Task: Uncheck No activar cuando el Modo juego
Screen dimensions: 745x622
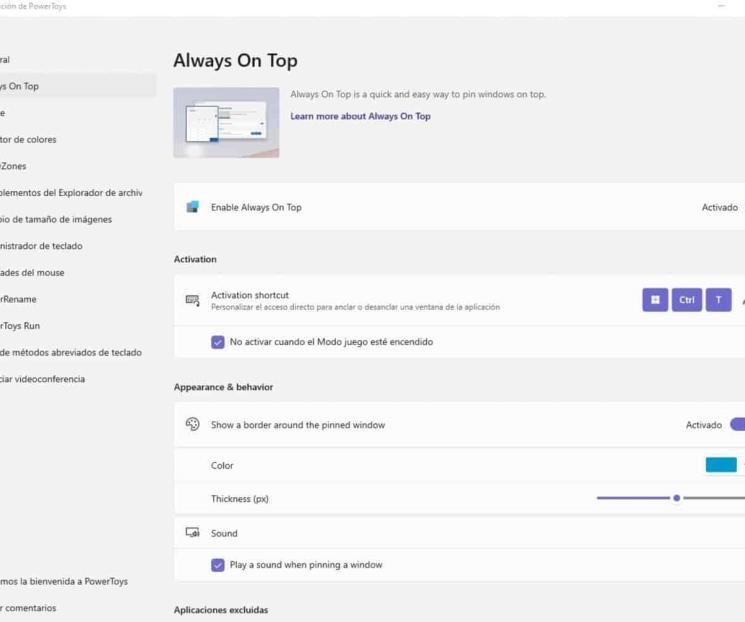Action: 218,342
